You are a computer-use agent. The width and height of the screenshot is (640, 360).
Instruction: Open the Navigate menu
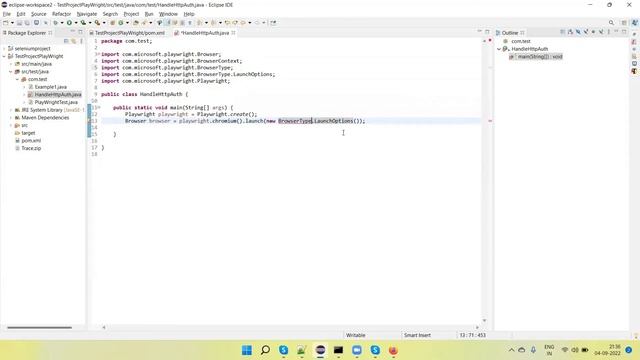pos(87,14)
